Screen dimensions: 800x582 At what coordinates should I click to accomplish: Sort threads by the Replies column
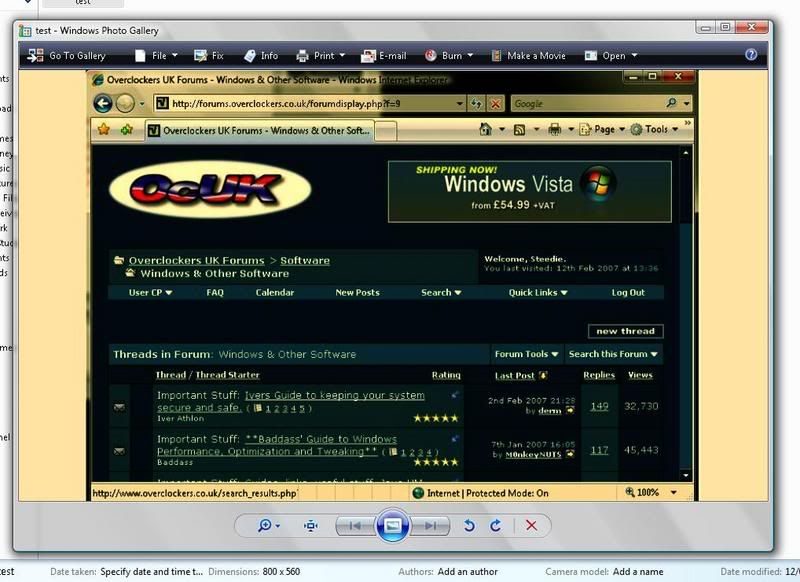pos(599,375)
